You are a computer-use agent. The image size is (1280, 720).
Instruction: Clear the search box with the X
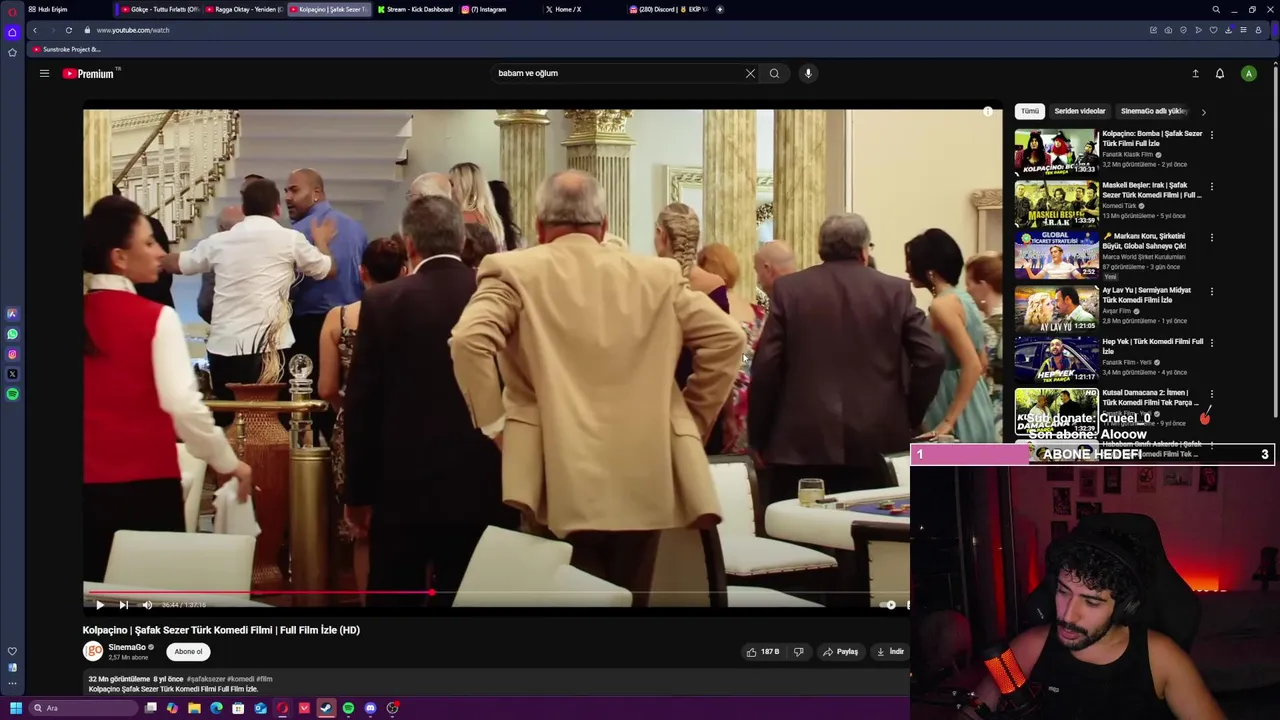(x=750, y=73)
